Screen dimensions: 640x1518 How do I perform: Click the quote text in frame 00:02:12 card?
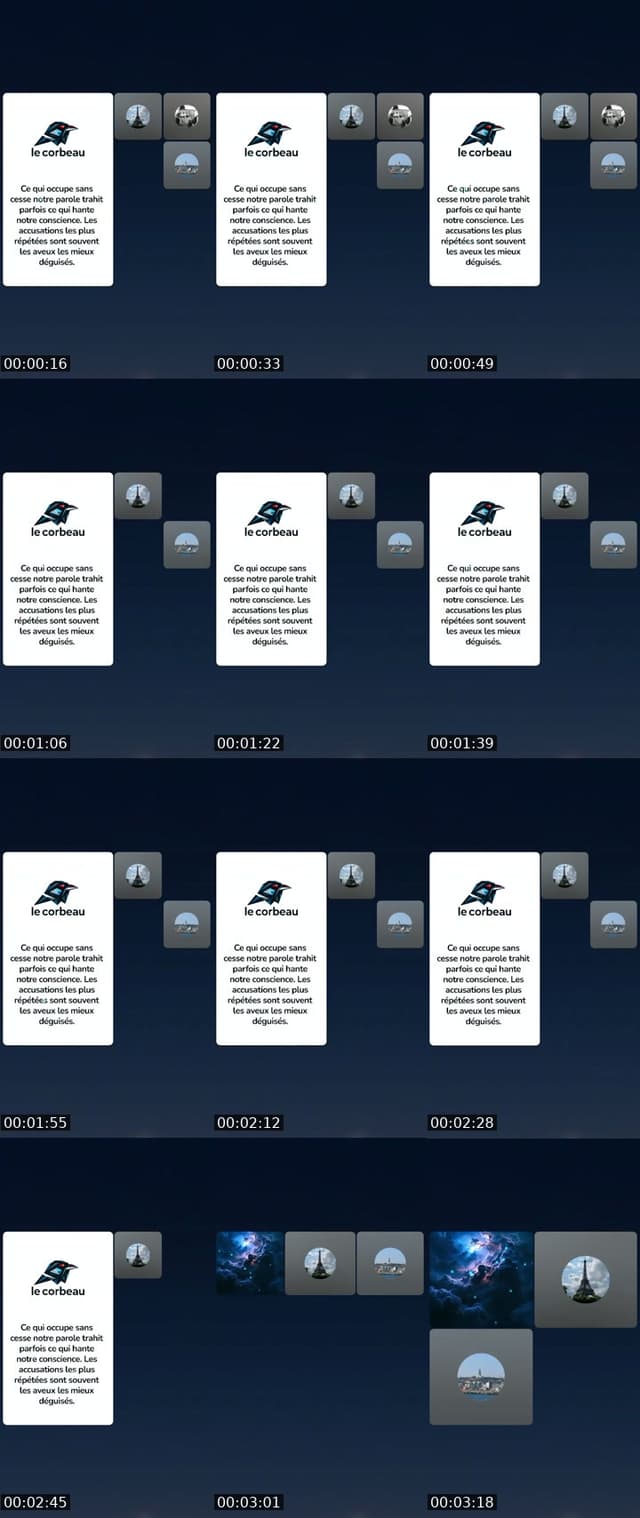pyautogui.click(x=271, y=984)
